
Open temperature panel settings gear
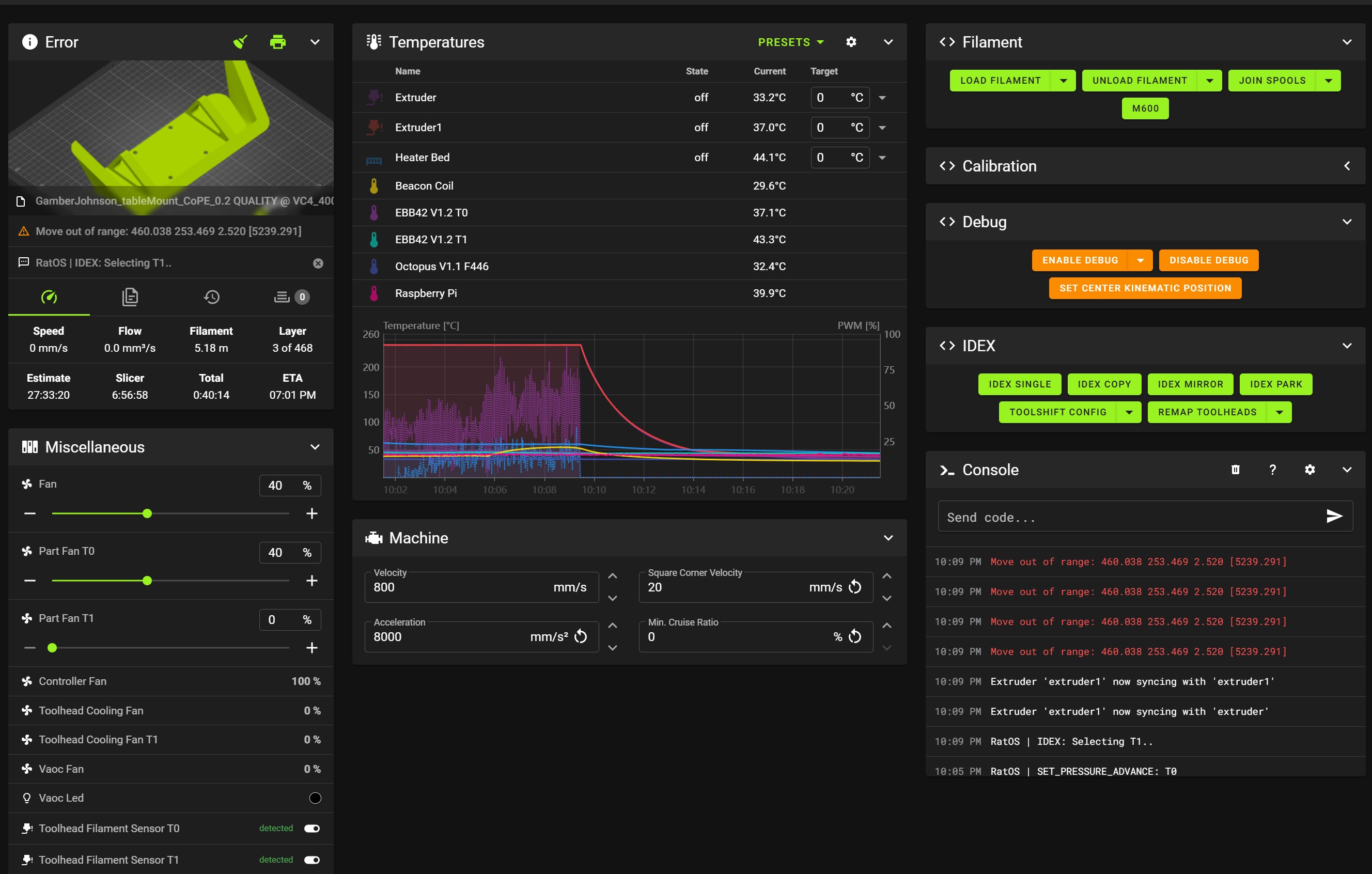point(851,42)
